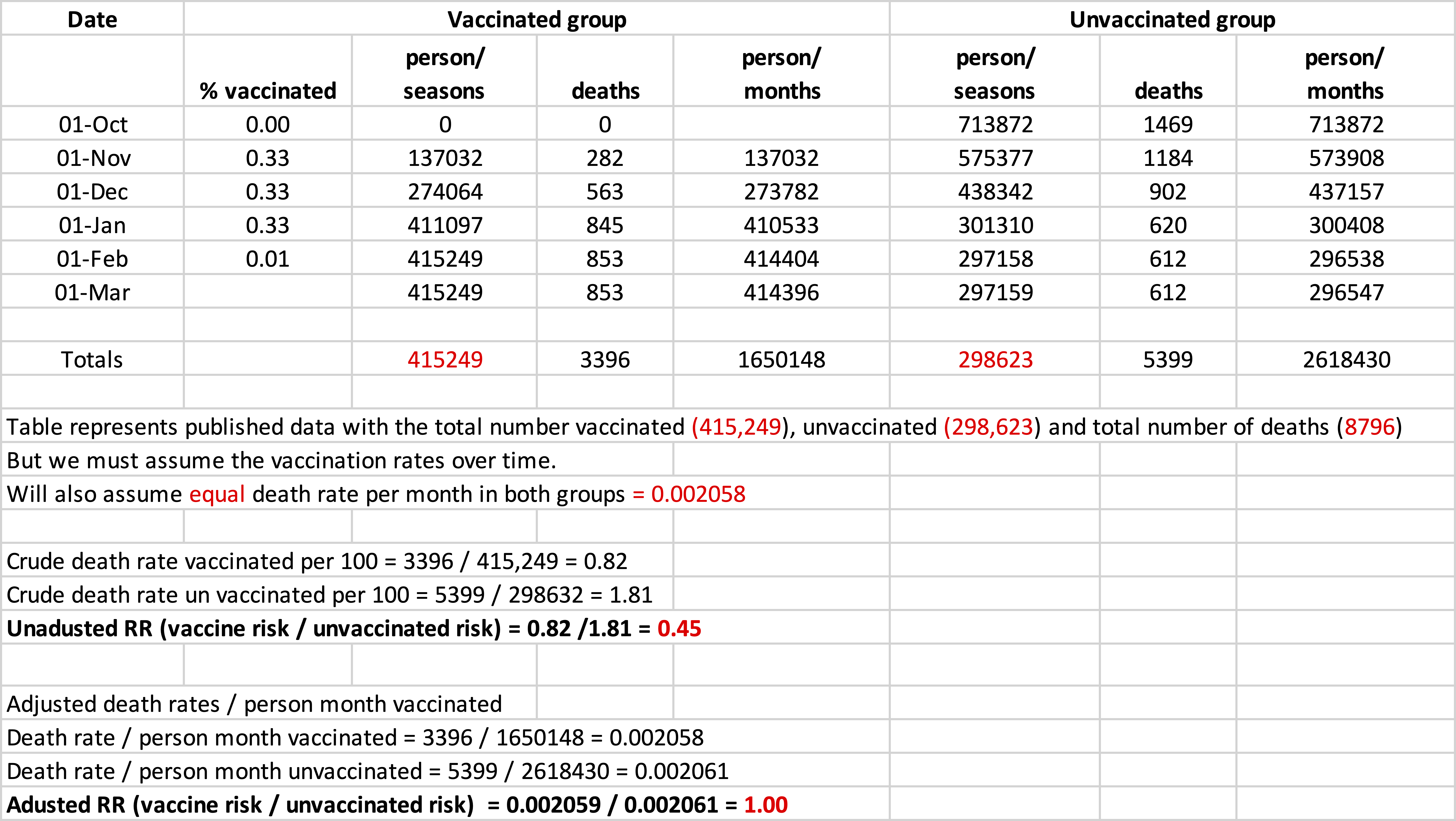1456x821 pixels.
Task: Select the 713872 unvaccinated person/seasons cell
Action: 995,124
